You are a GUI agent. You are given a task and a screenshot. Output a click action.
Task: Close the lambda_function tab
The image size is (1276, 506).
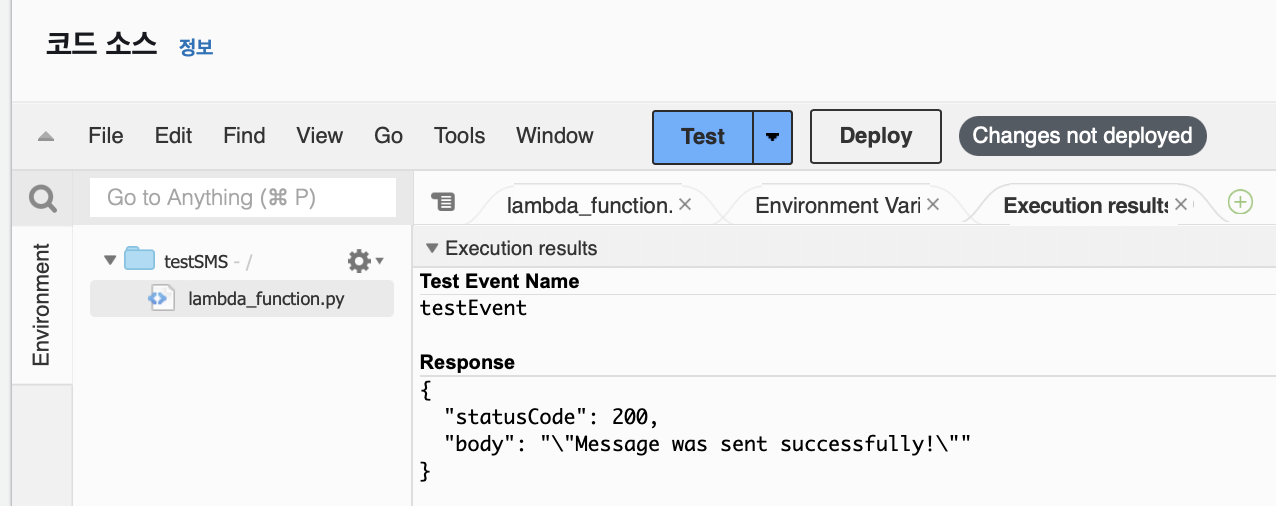tap(685, 204)
